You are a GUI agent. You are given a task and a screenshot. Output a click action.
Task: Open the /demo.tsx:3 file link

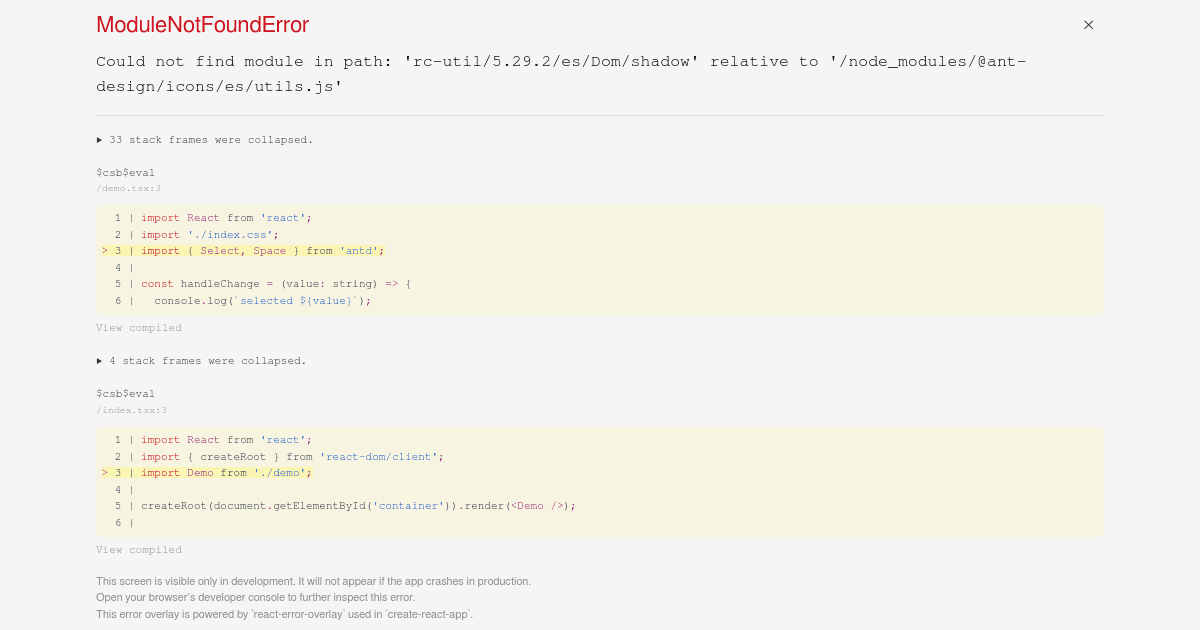(128, 188)
